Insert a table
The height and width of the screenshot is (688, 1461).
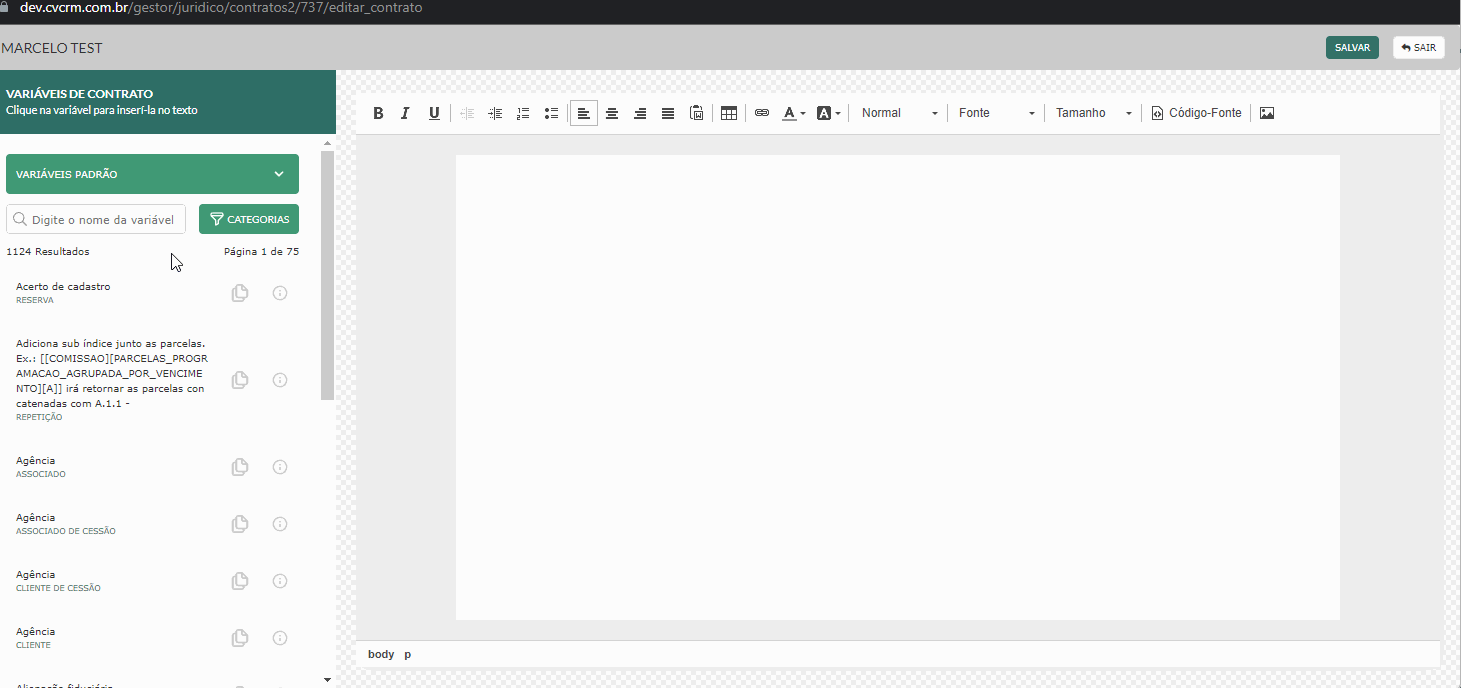point(729,113)
